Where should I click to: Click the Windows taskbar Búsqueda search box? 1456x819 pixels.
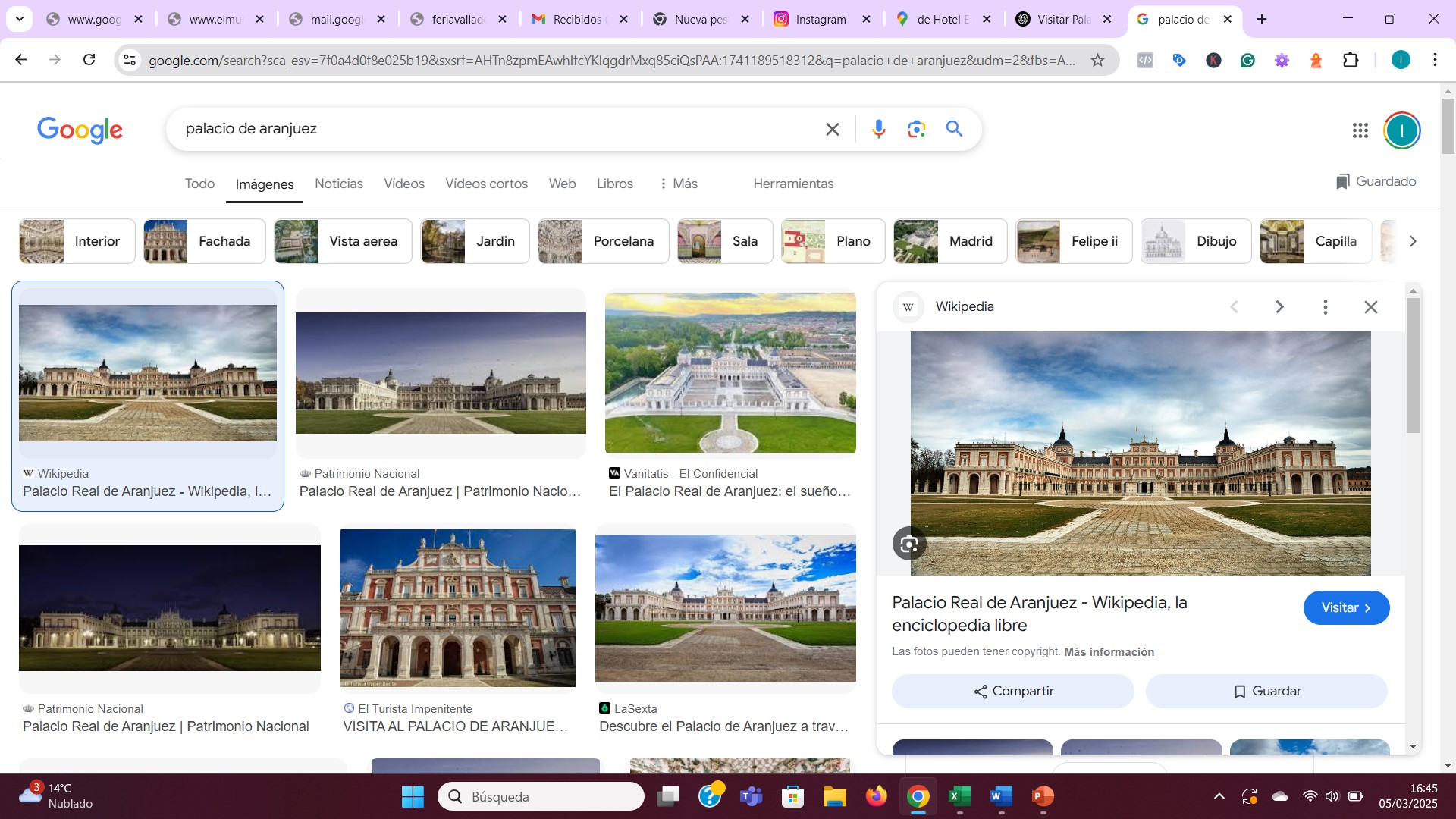click(x=541, y=796)
